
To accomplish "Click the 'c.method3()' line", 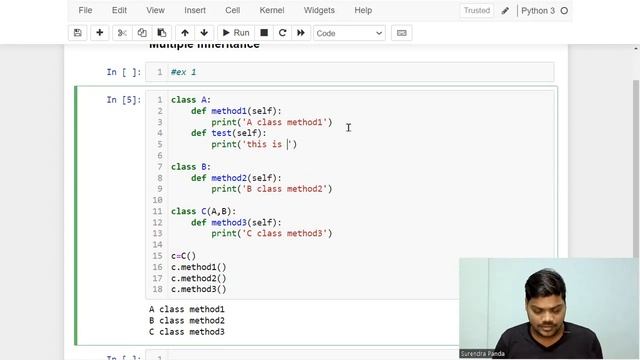I will (199, 289).
